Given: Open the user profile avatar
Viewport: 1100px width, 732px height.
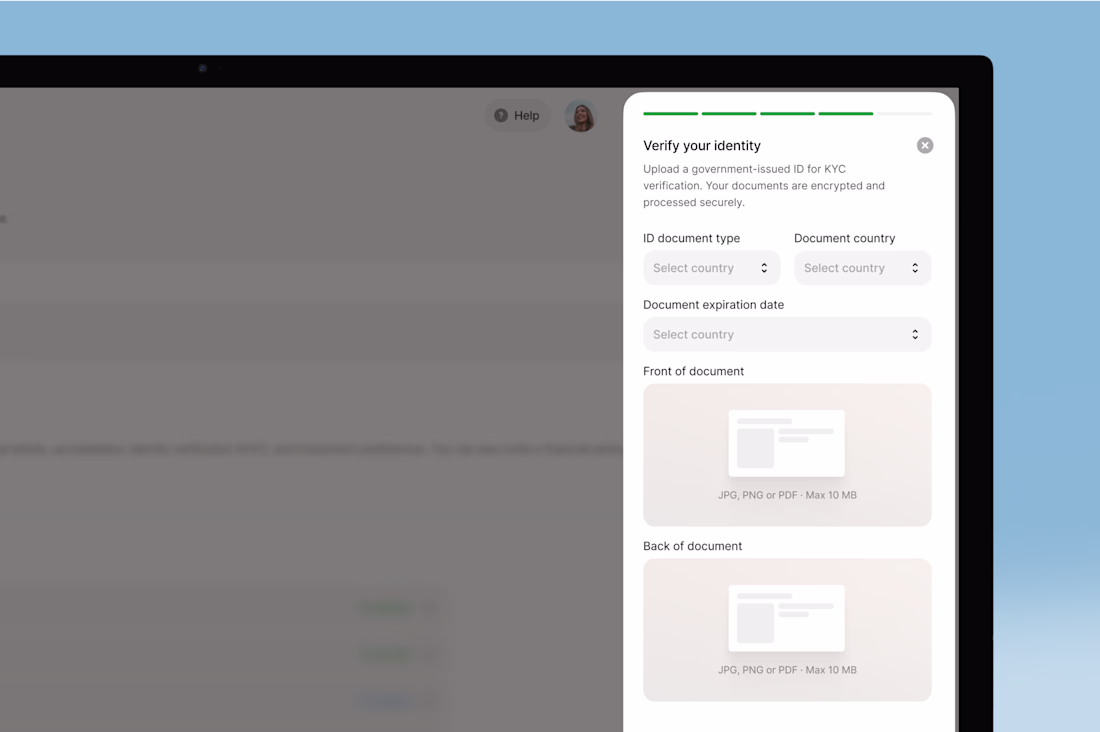Looking at the screenshot, I should coord(581,116).
